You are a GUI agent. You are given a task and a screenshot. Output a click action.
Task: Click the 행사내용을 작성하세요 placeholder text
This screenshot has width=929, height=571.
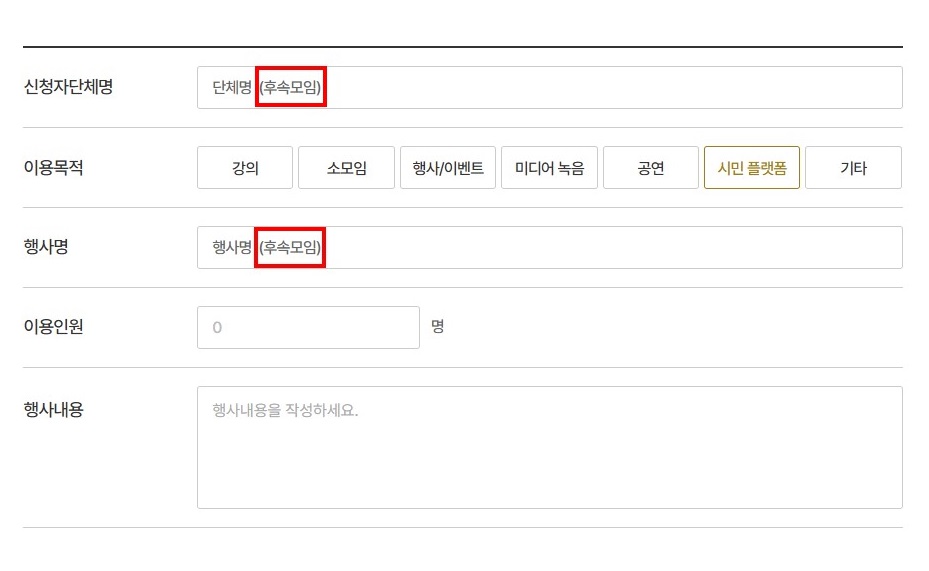click(x=285, y=410)
